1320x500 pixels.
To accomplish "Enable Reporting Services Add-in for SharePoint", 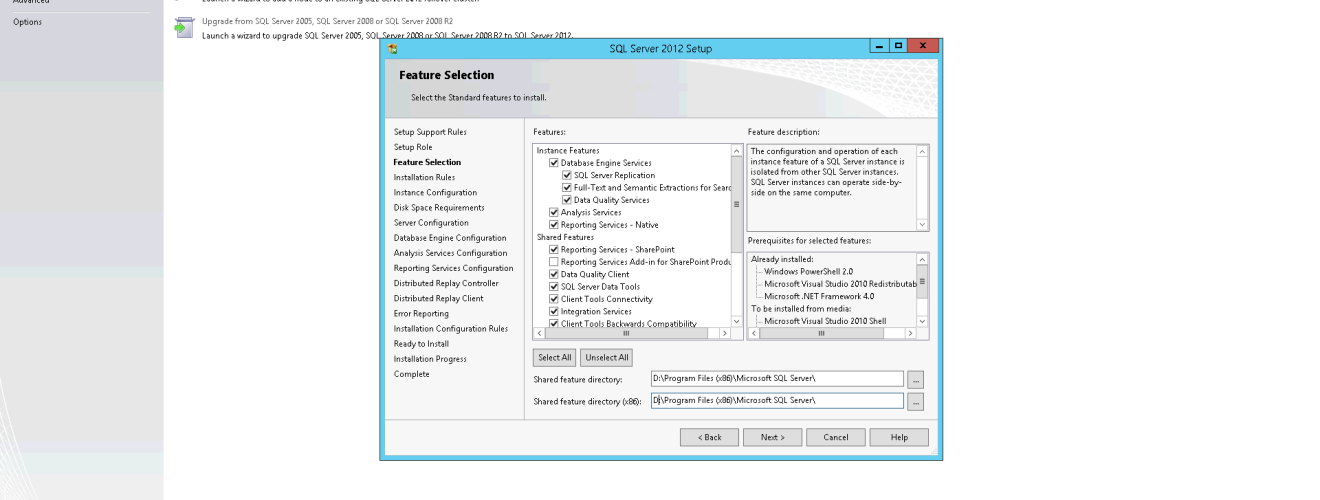I will 554,262.
